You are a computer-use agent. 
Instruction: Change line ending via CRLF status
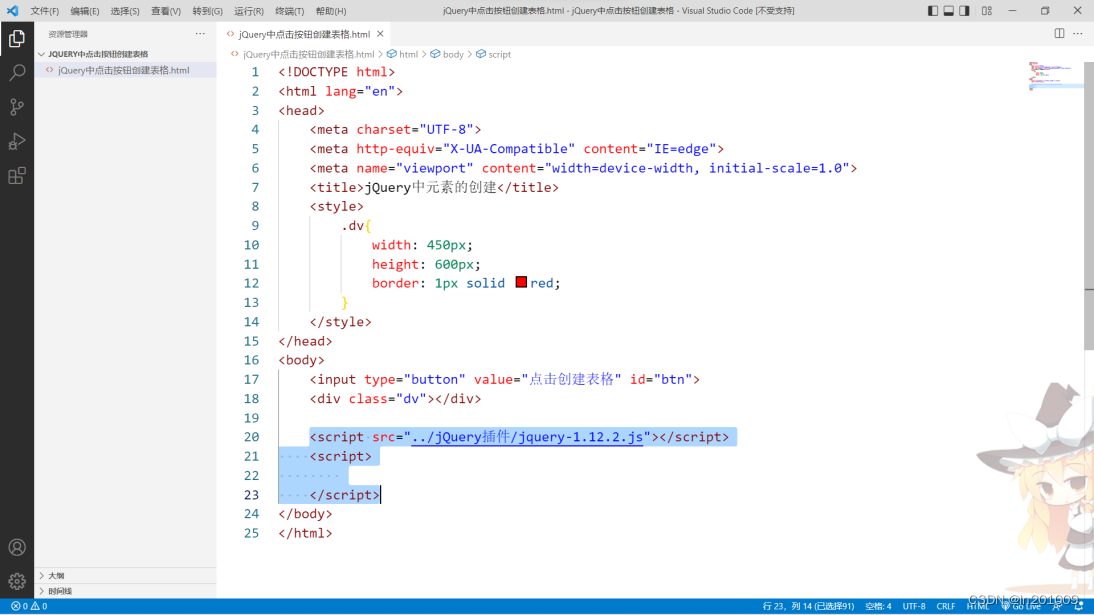(x=946, y=606)
